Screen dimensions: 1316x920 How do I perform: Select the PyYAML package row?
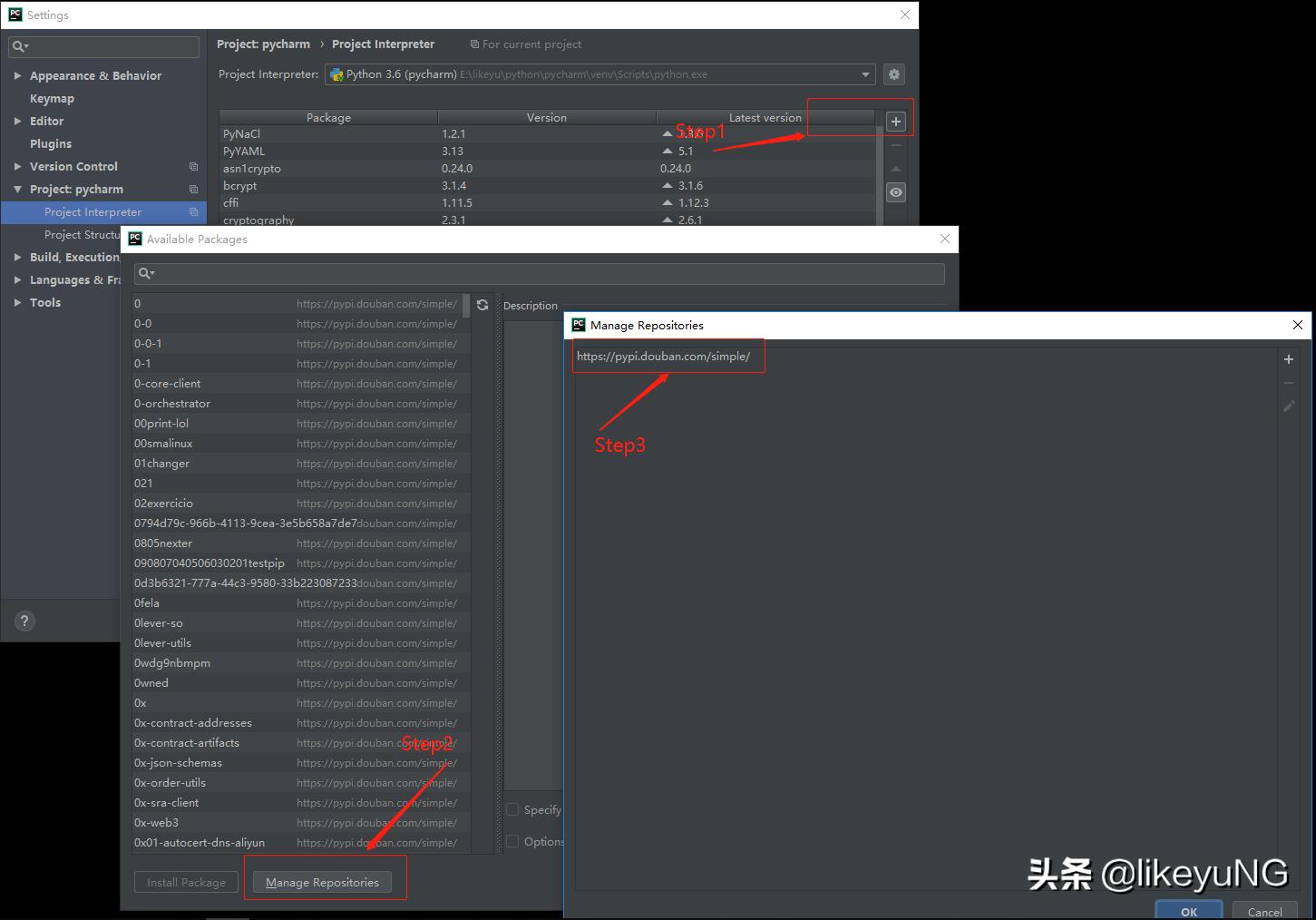(x=547, y=151)
